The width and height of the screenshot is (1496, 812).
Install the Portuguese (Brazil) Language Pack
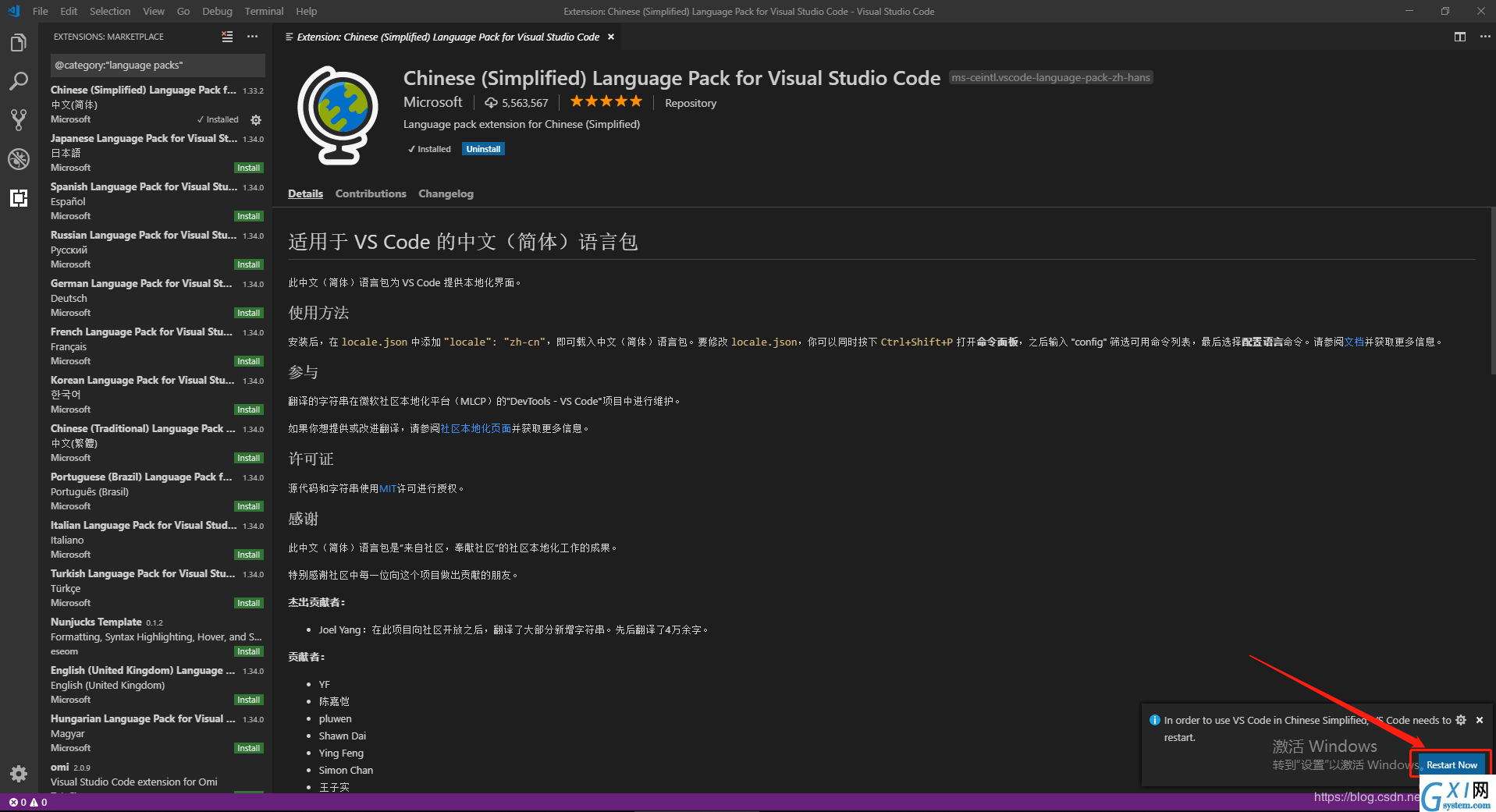pos(249,506)
